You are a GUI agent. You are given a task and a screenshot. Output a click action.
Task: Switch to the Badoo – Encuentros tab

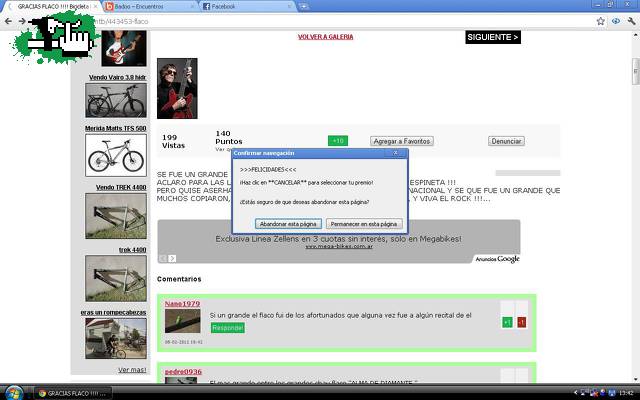coord(150,6)
